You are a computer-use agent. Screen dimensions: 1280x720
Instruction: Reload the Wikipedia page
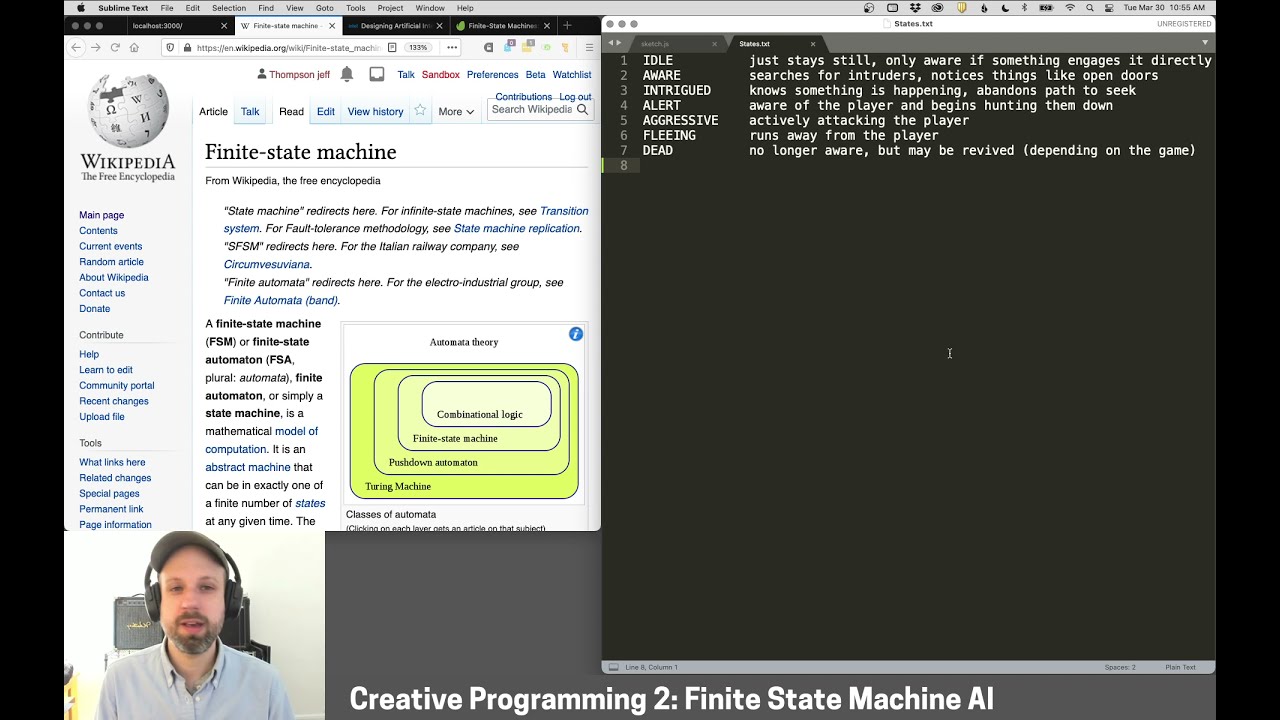point(115,47)
